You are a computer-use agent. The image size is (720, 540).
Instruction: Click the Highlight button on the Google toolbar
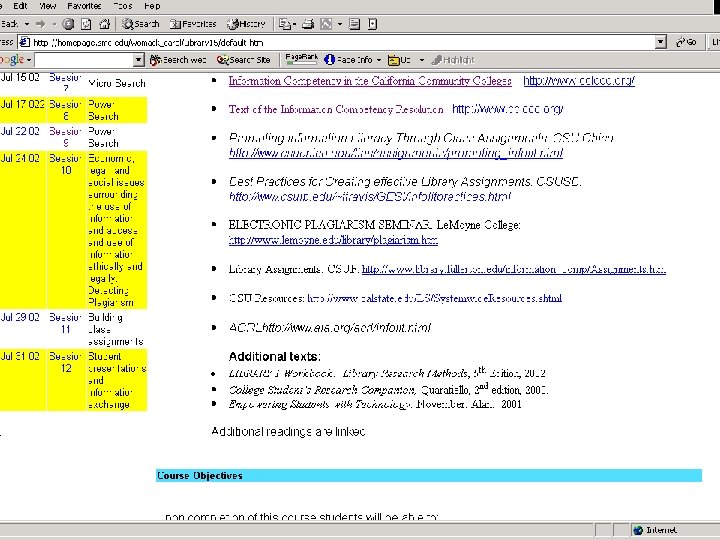(x=453, y=60)
